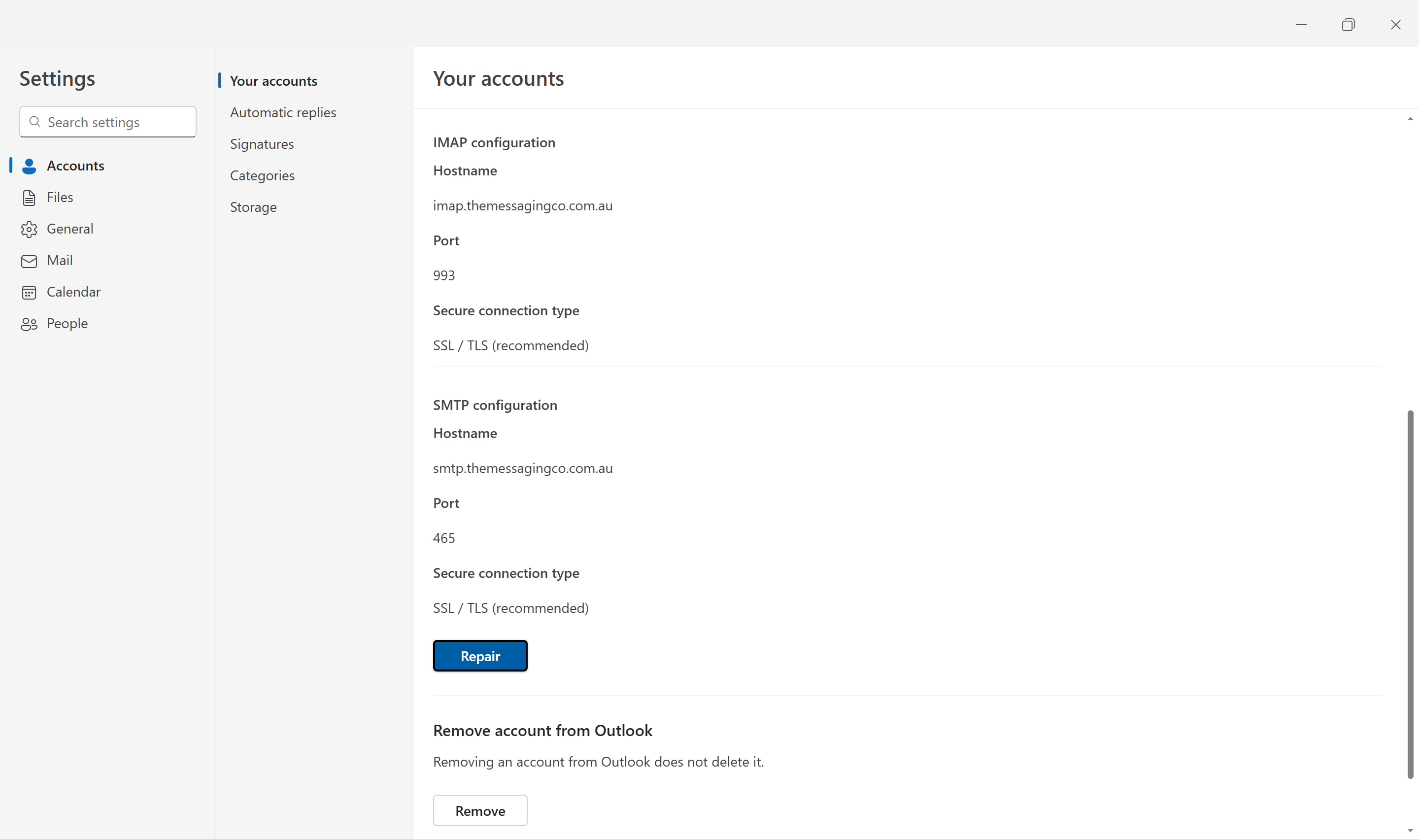
Task: Click the scroll down arrow
Action: [x=1410, y=831]
